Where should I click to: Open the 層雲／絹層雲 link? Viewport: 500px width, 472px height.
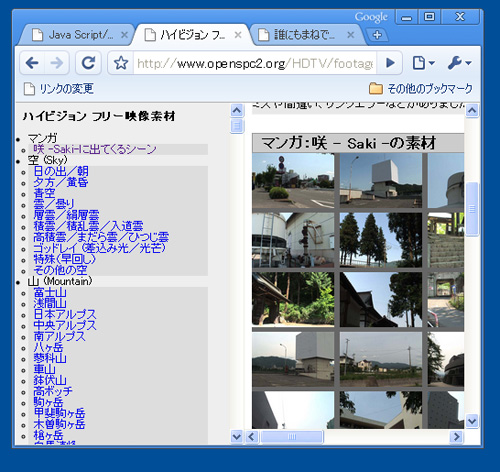coord(66,215)
